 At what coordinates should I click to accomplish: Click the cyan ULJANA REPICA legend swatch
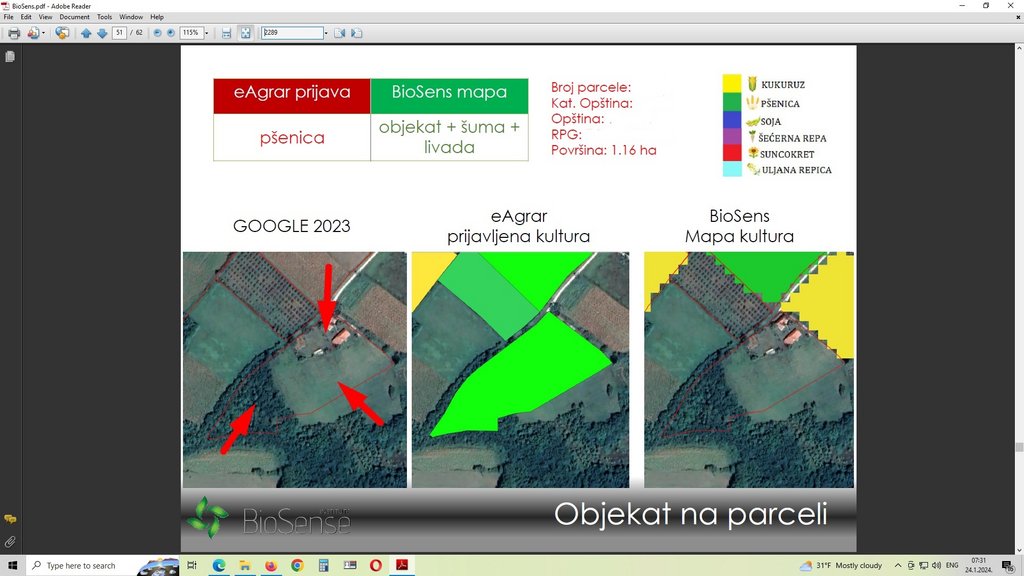point(731,169)
